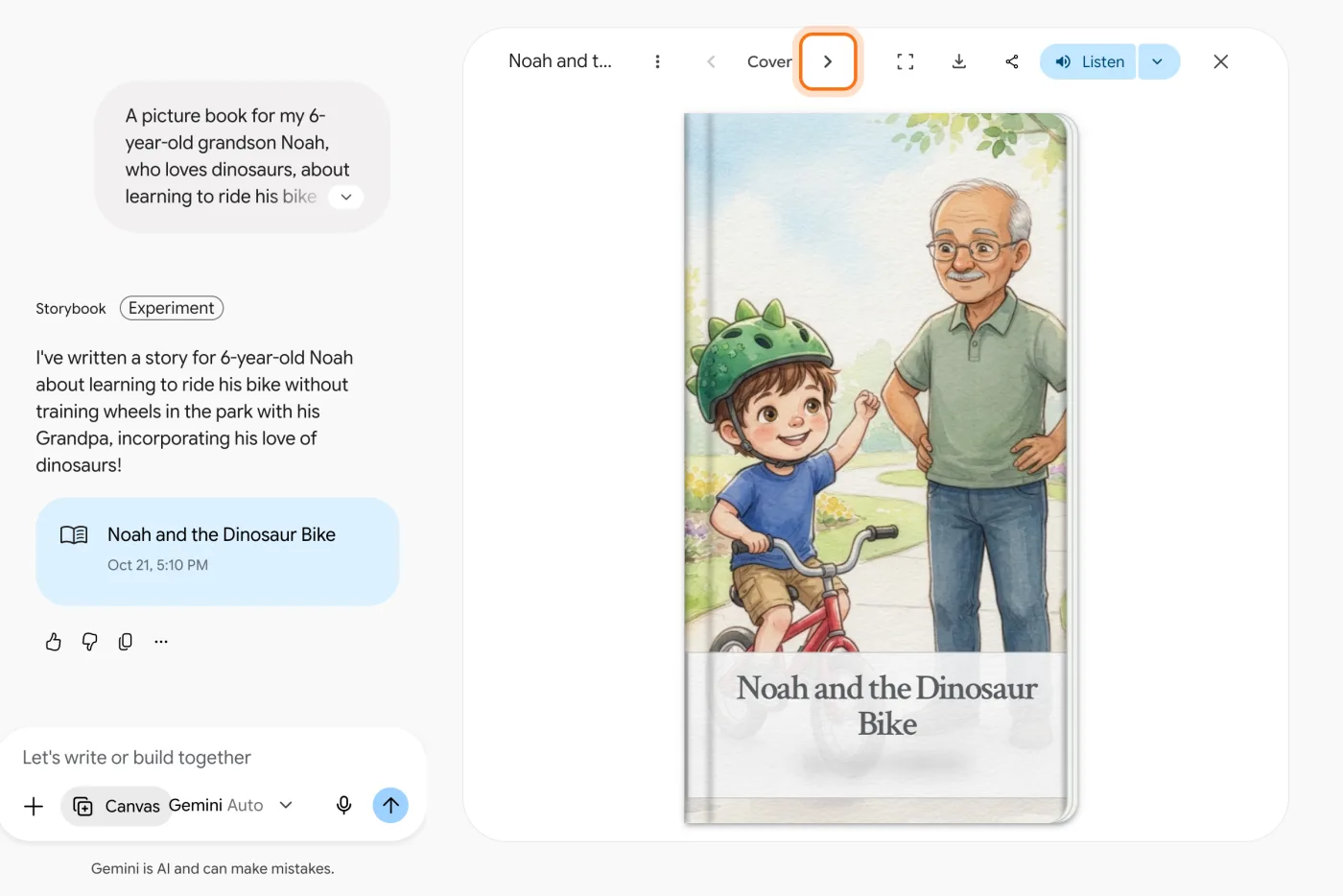Add attachment with the plus icon
Image resolution: width=1343 pixels, height=896 pixels.
[34, 806]
